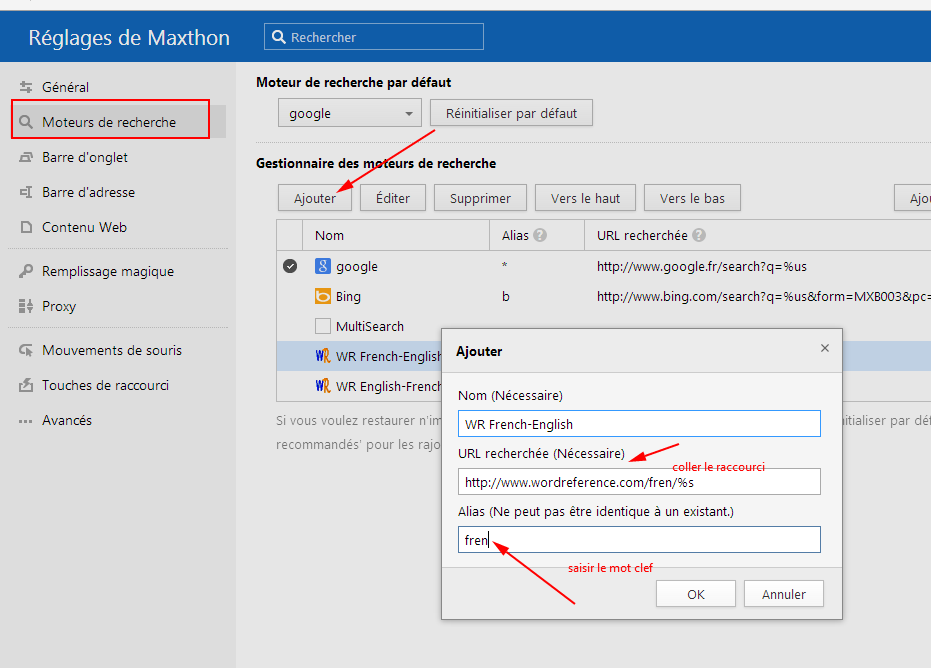
Task: Focus the Rechercher settings search field
Action: (x=373, y=37)
